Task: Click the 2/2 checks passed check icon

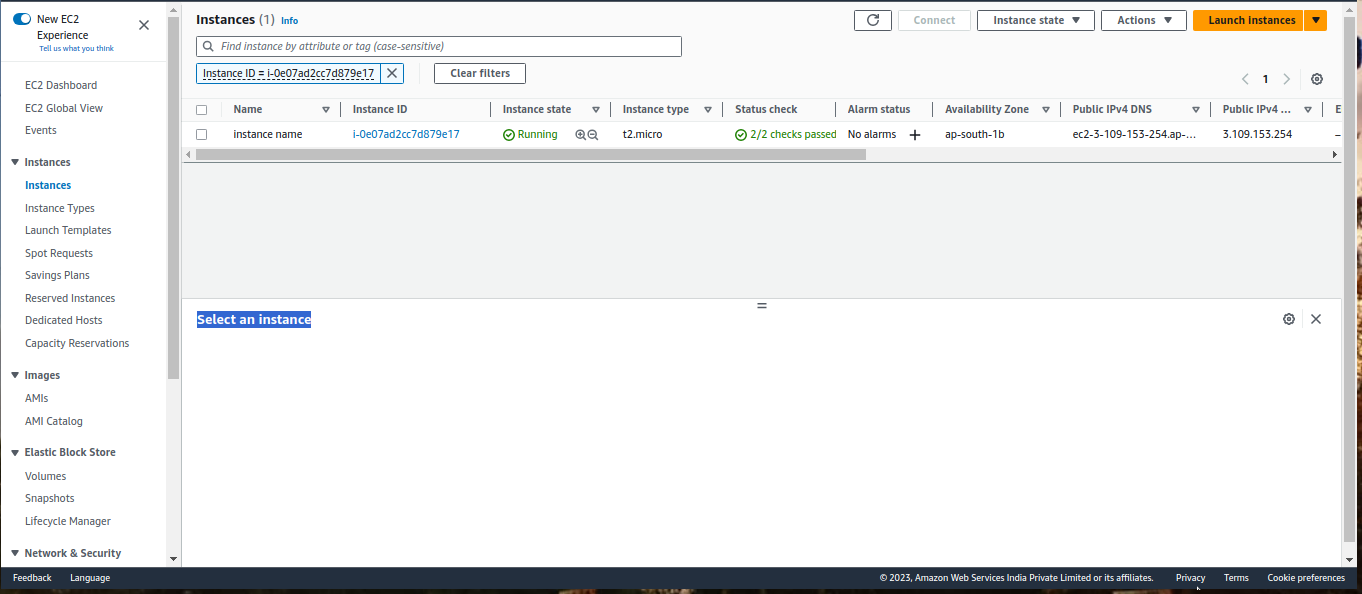Action: click(740, 134)
